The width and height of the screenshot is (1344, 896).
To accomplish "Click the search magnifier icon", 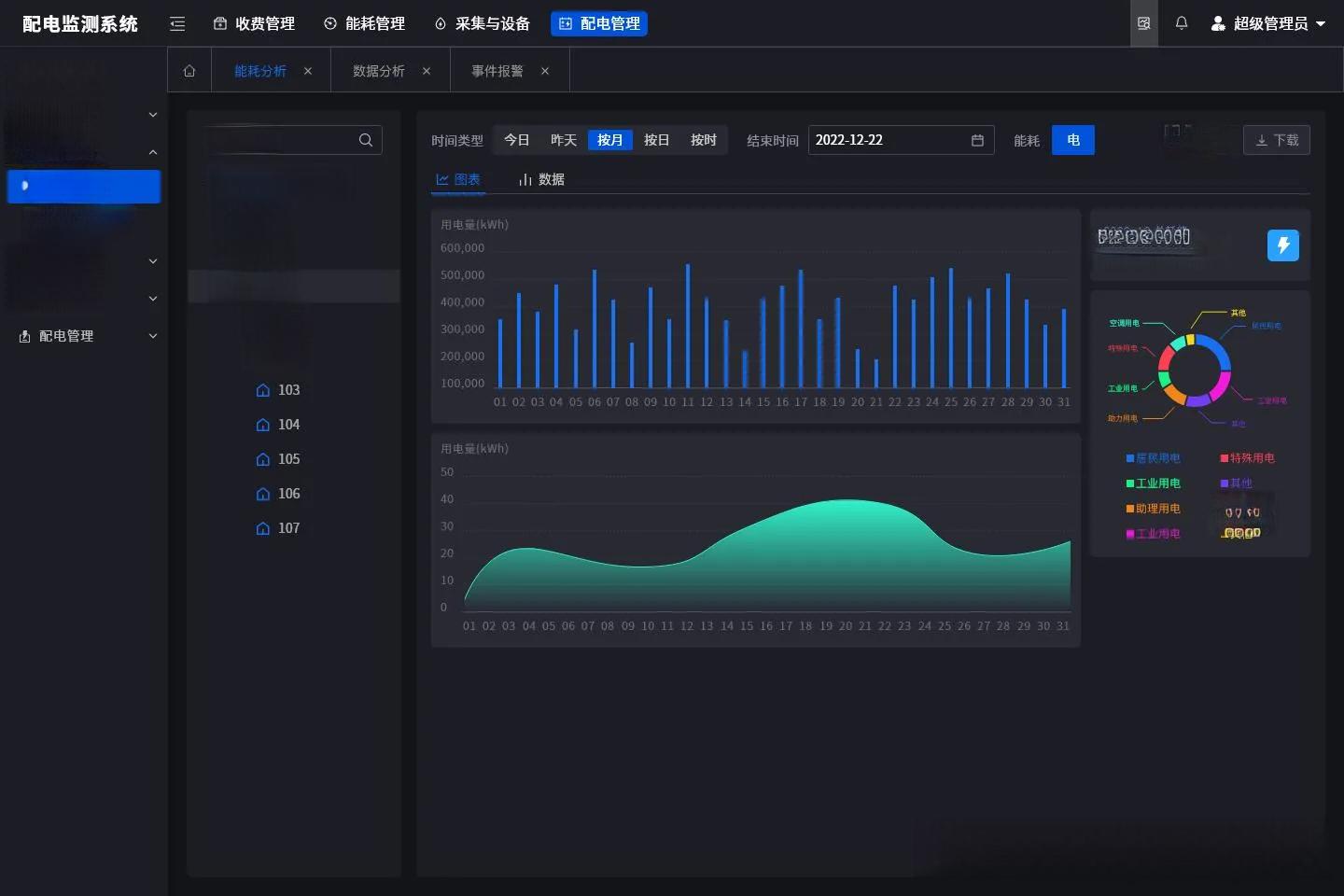I will 366,140.
